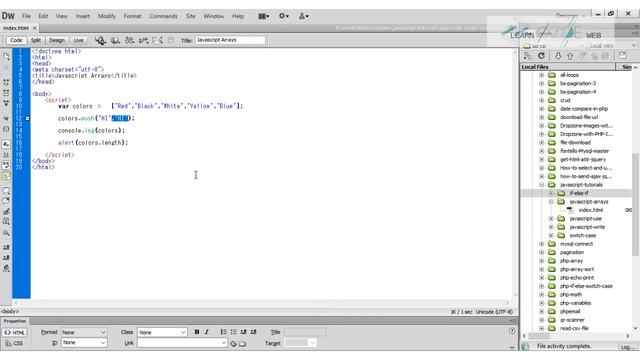Open the Commands menu

click(x=163, y=16)
